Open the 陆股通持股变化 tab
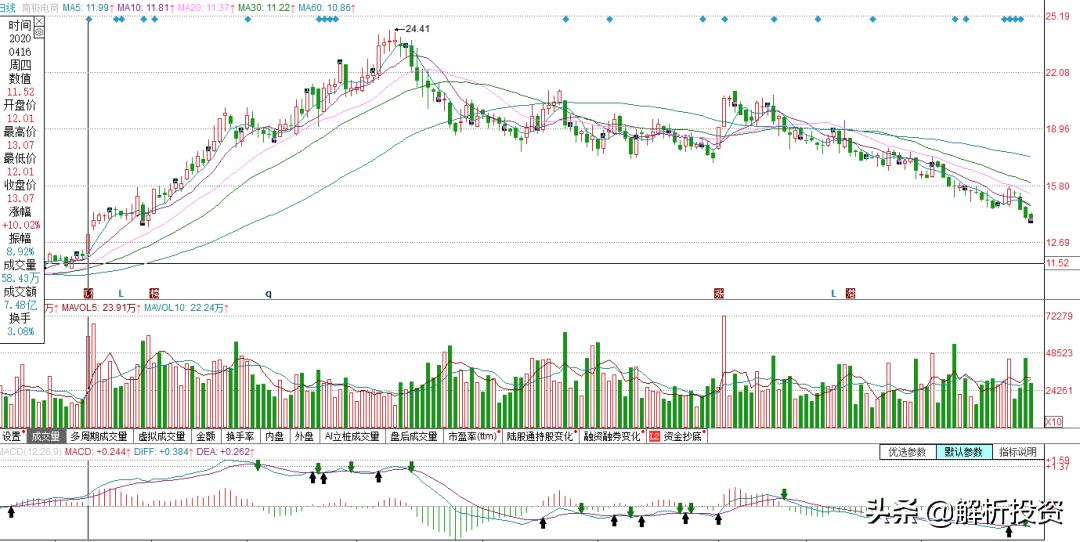Viewport: 1080px width, 542px height. point(541,437)
